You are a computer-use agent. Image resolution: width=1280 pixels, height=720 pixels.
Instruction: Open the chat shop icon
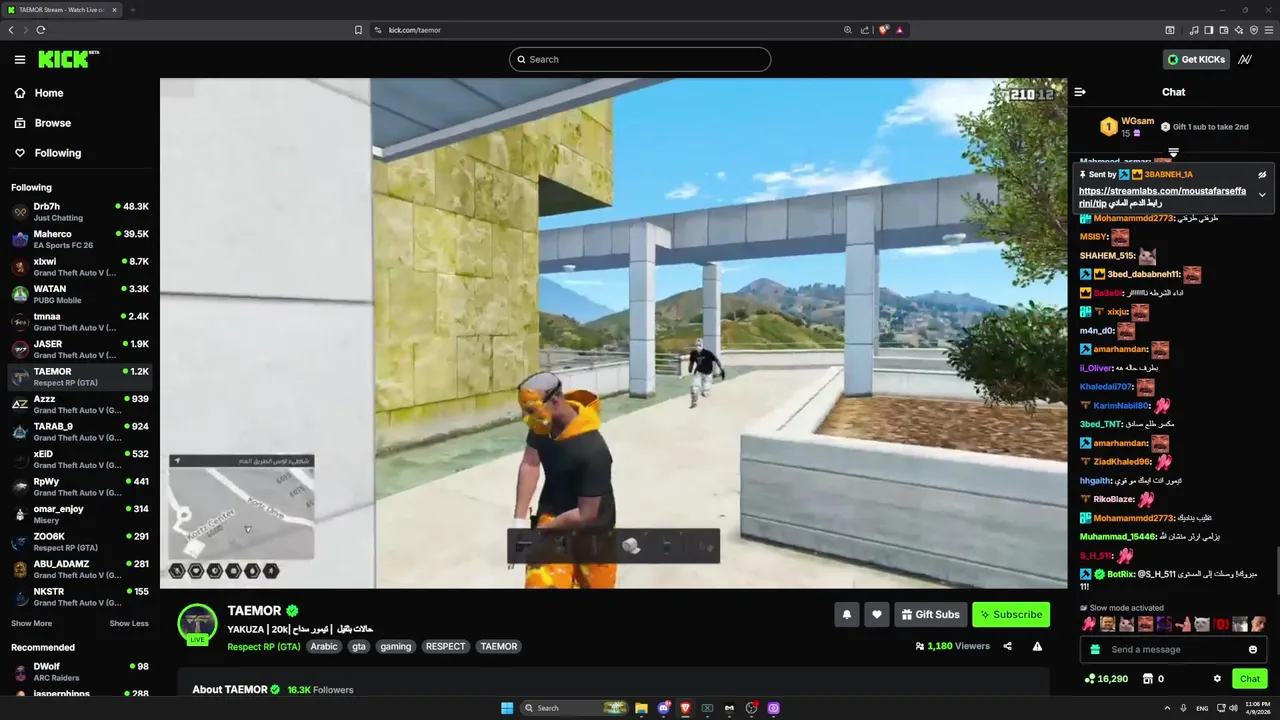[1148, 678]
